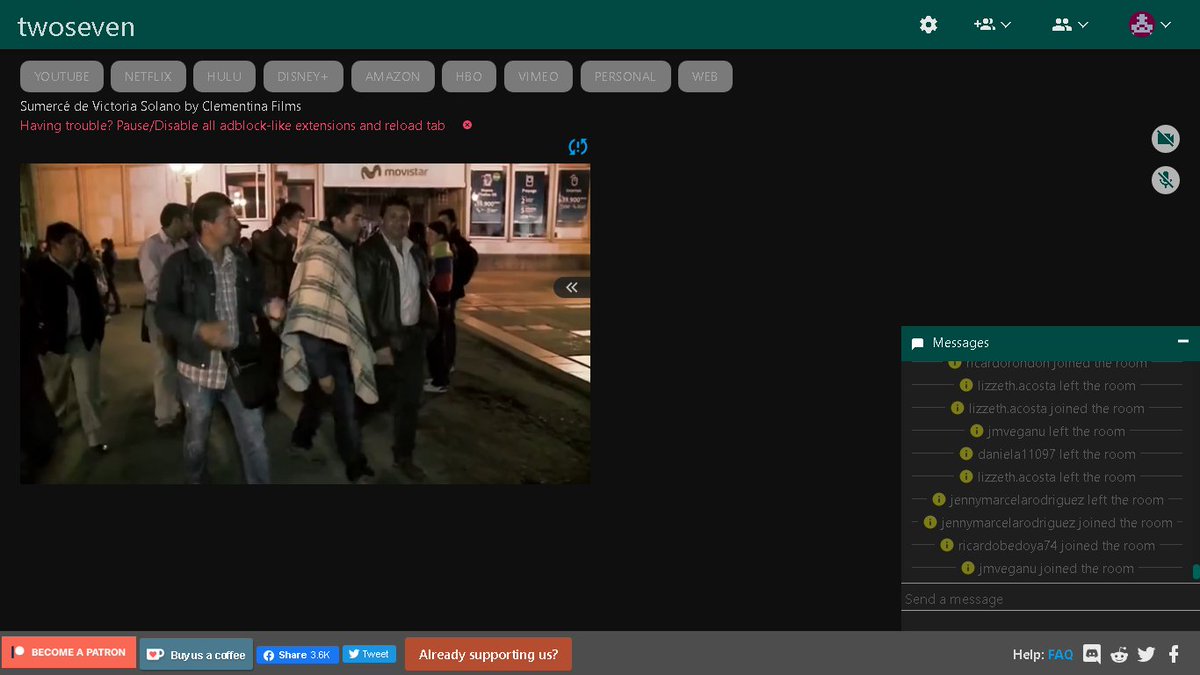Click Buy us a coffee
The image size is (1200, 675).
(197, 654)
